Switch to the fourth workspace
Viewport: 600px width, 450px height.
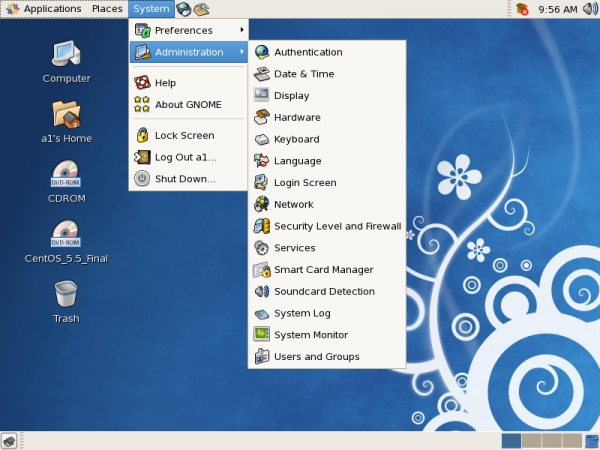tap(572, 441)
